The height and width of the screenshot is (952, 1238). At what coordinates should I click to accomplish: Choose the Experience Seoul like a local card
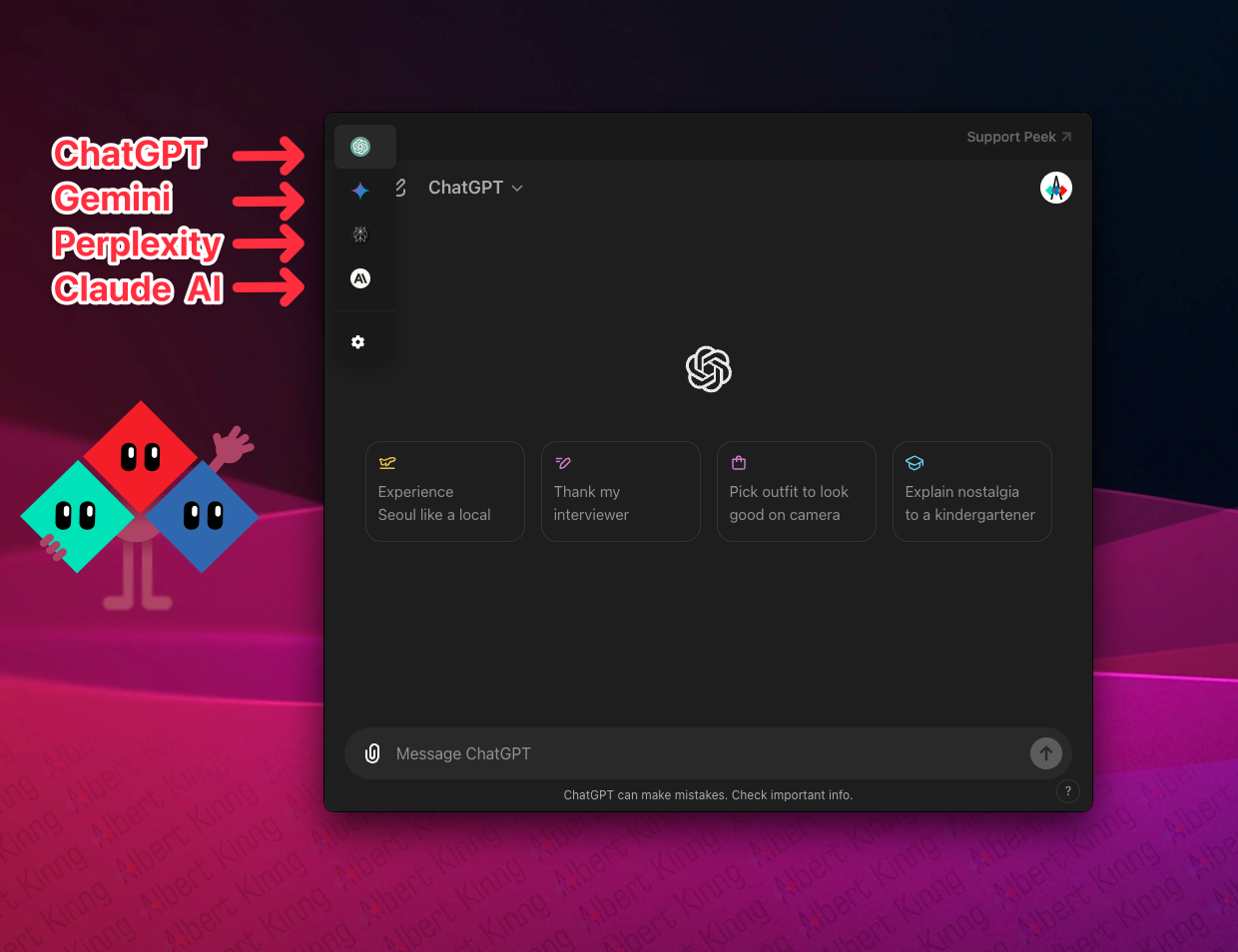445,492
